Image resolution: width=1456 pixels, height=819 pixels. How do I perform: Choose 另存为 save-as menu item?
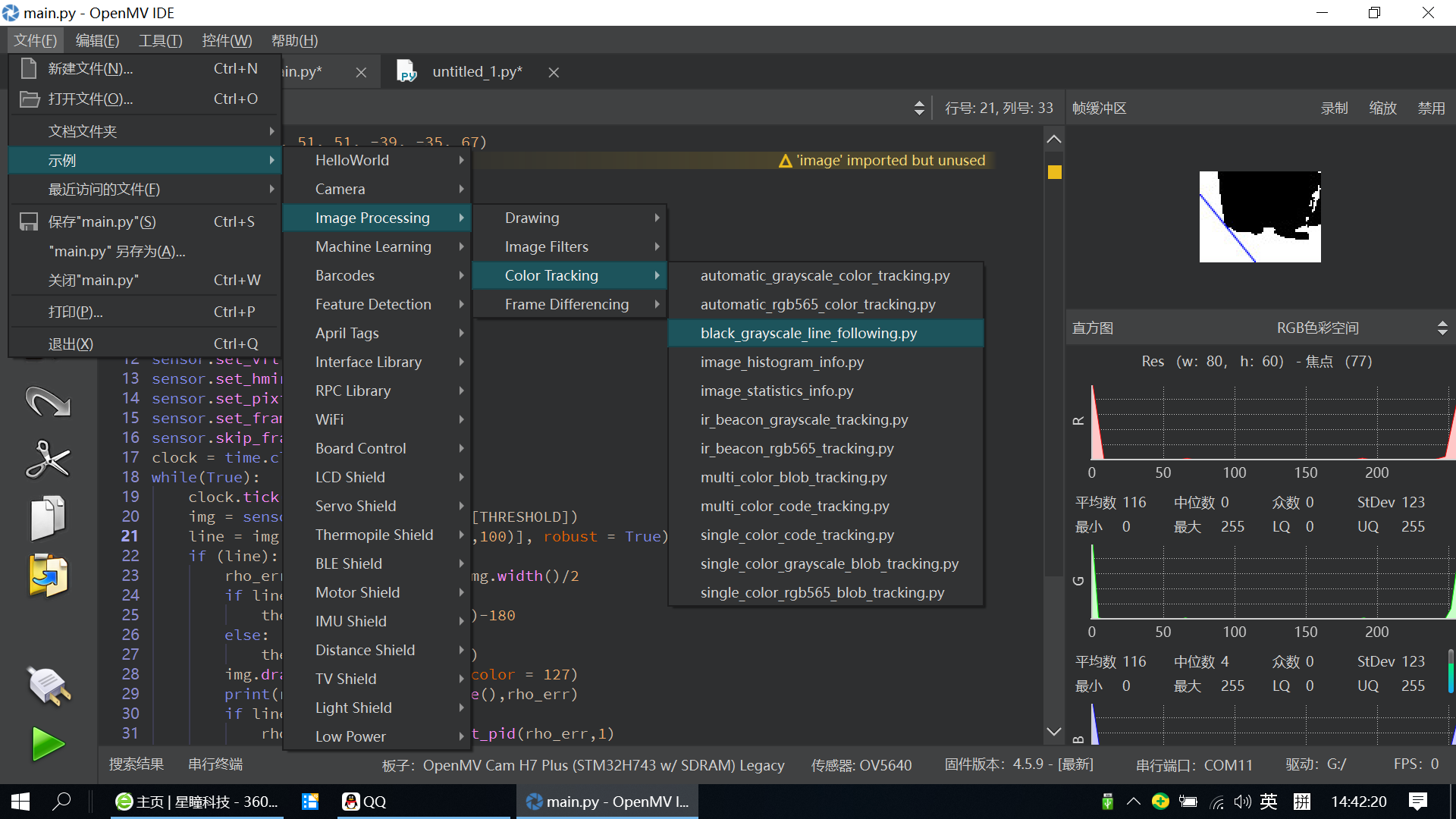144,251
